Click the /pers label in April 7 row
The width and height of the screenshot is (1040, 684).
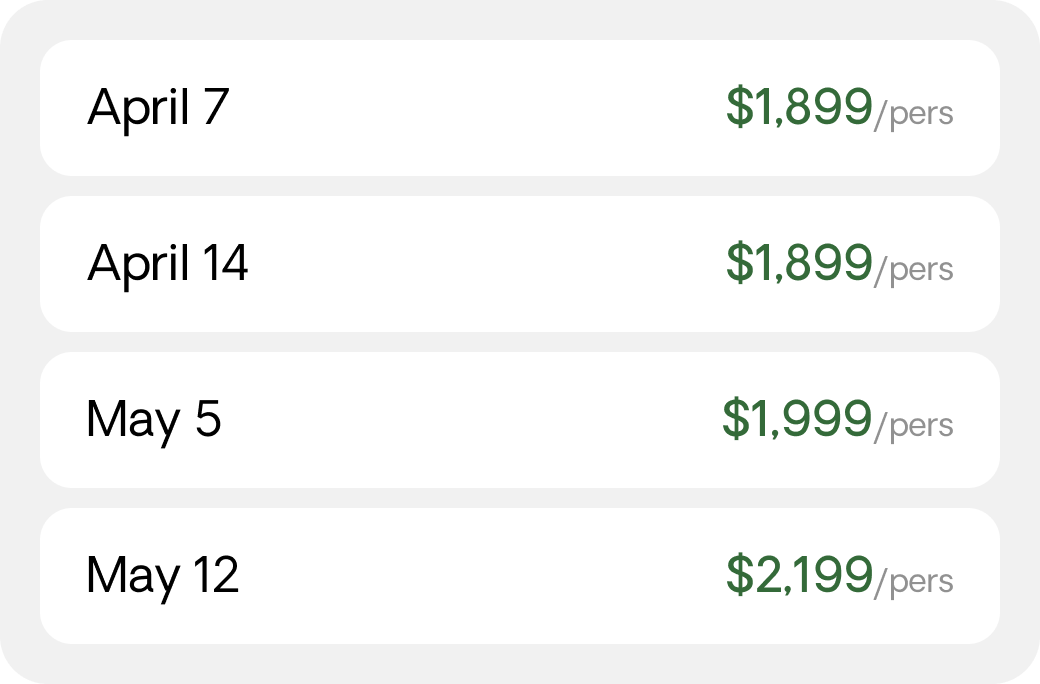(x=914, y=114)
